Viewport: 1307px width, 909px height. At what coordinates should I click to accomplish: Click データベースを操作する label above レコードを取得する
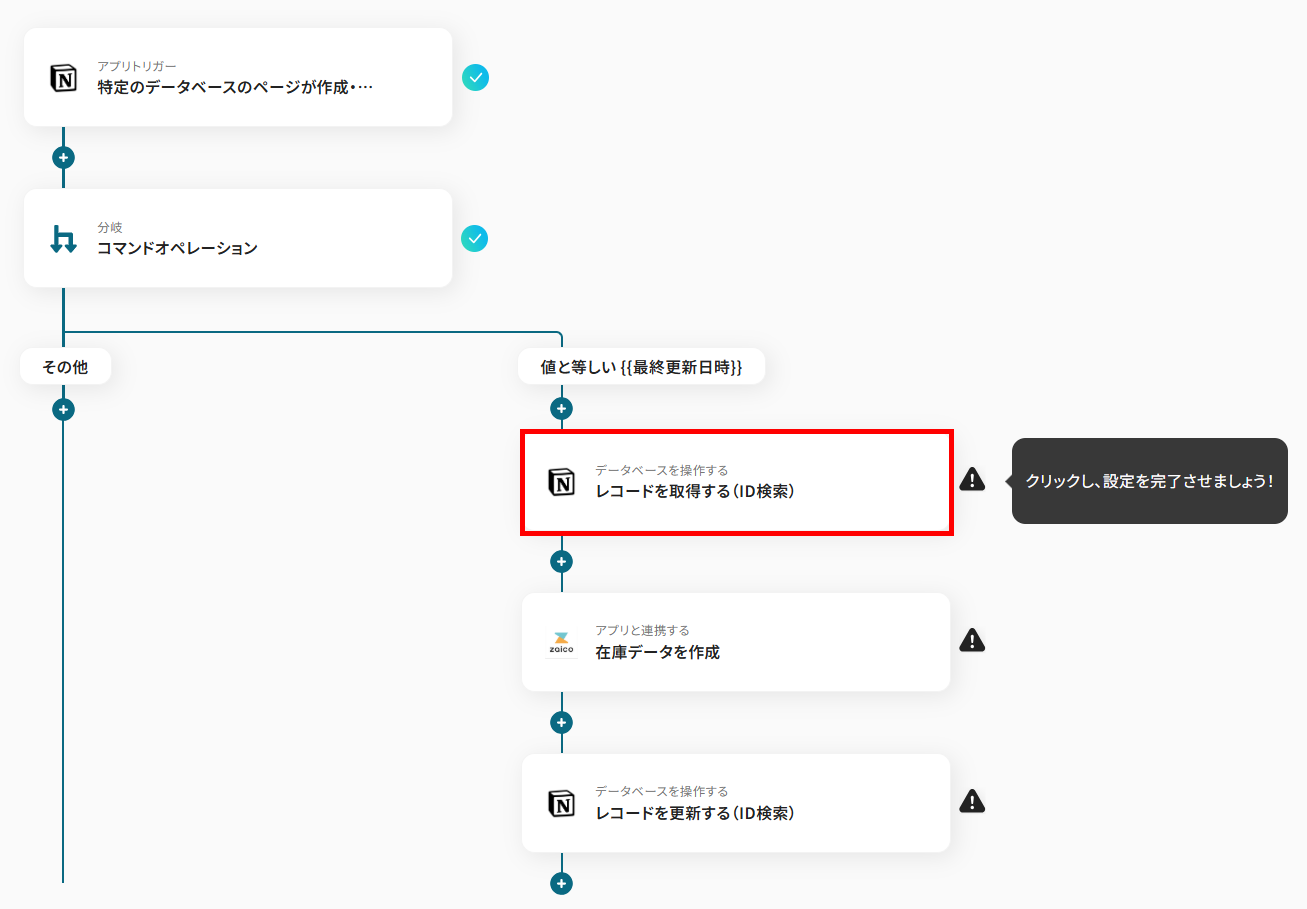[661, 470]
